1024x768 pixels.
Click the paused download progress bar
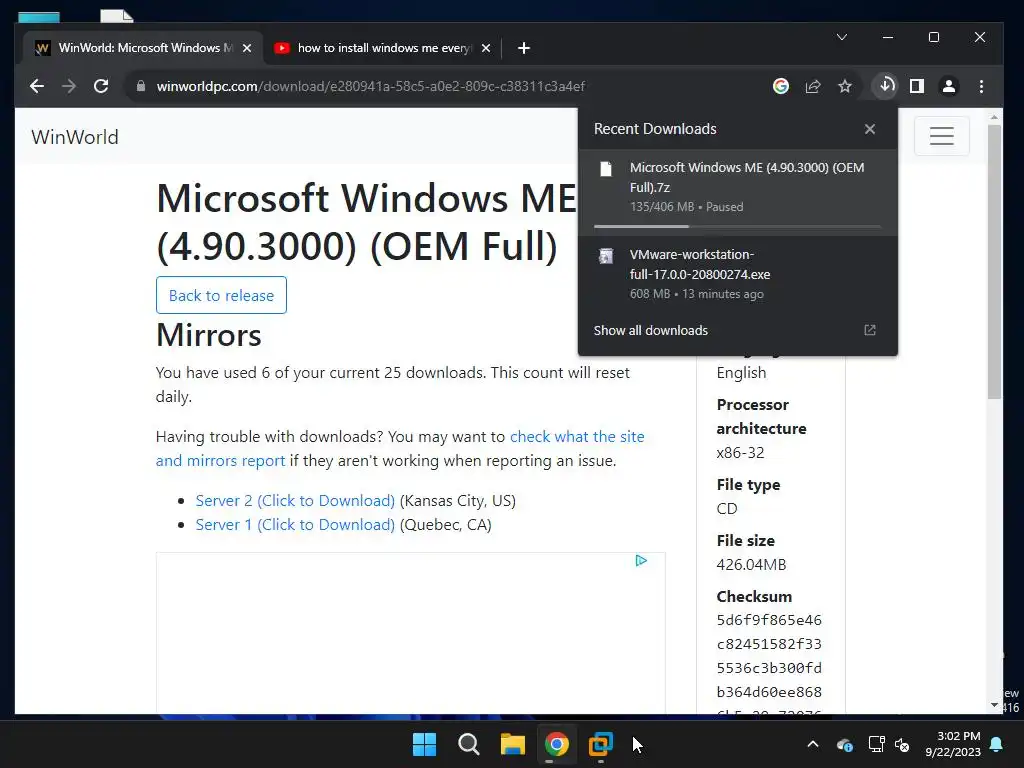pos(737,226)
